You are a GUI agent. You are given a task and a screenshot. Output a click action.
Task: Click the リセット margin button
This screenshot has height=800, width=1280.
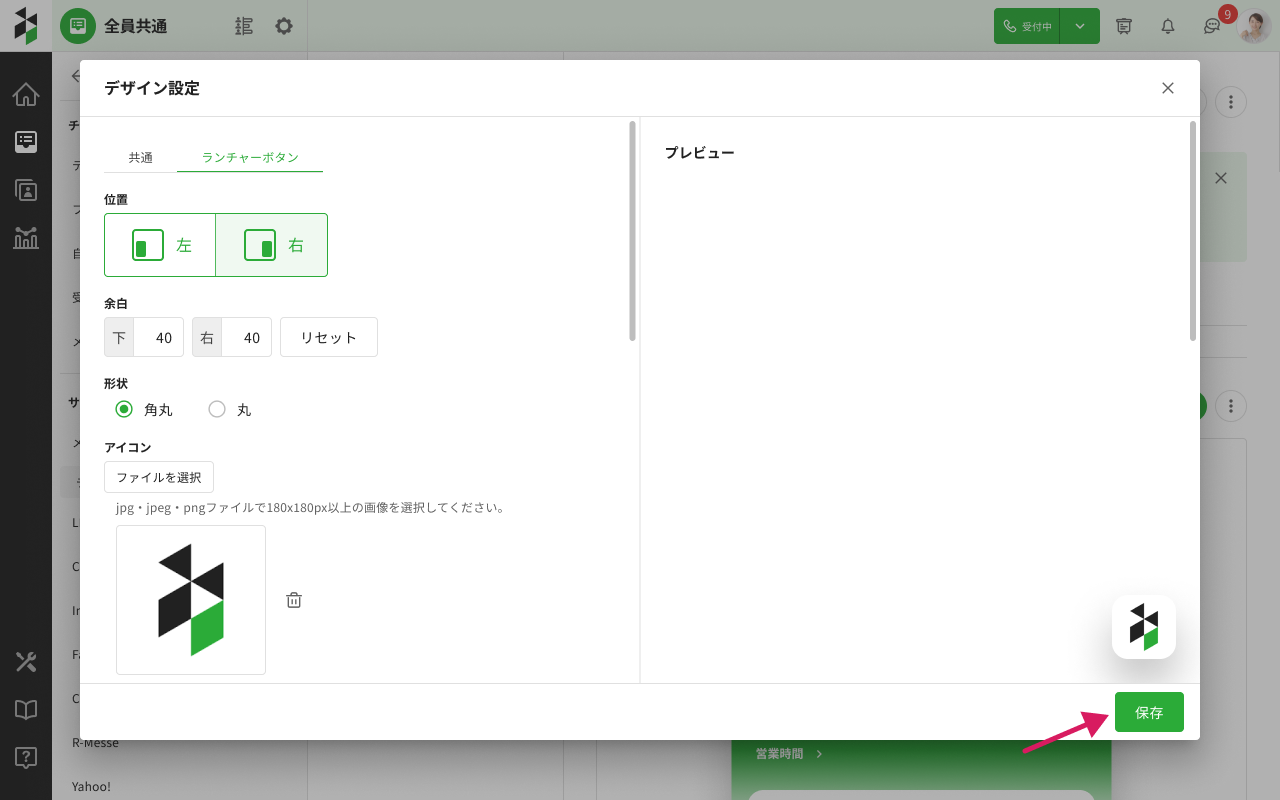329,337
